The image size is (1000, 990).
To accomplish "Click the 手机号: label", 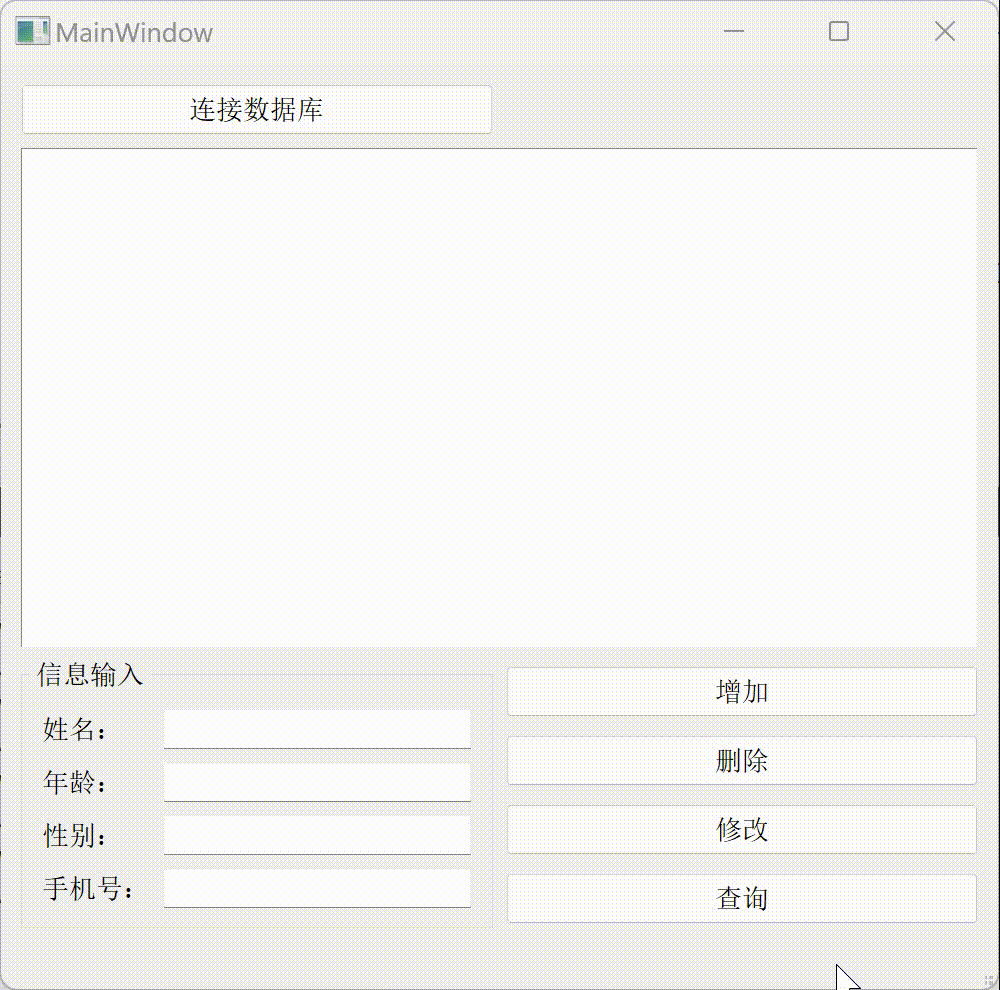I will (88, 888).
